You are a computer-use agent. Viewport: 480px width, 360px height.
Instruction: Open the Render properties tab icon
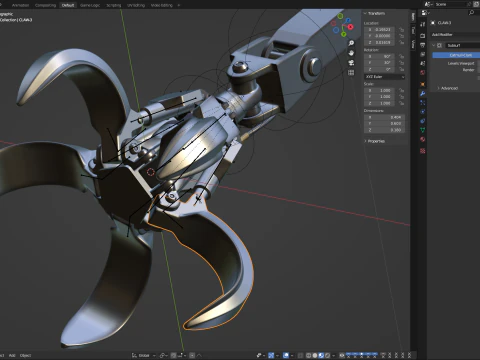423,35
